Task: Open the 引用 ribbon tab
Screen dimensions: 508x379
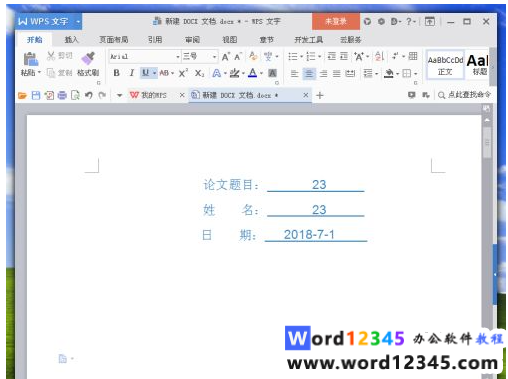Action: (x=155, y=40)
